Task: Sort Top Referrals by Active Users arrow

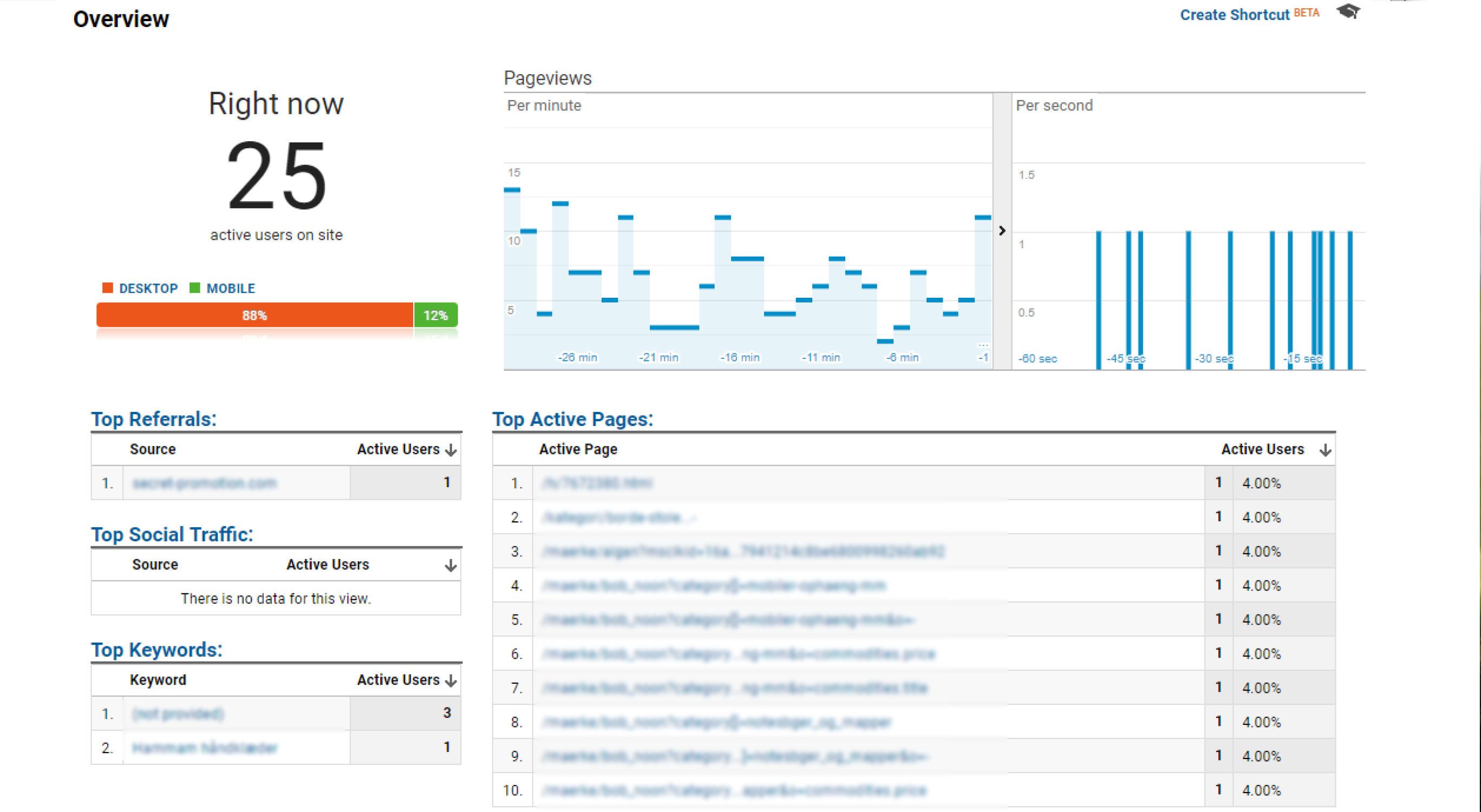Action: pyautogui.click(x=451, y=449)
